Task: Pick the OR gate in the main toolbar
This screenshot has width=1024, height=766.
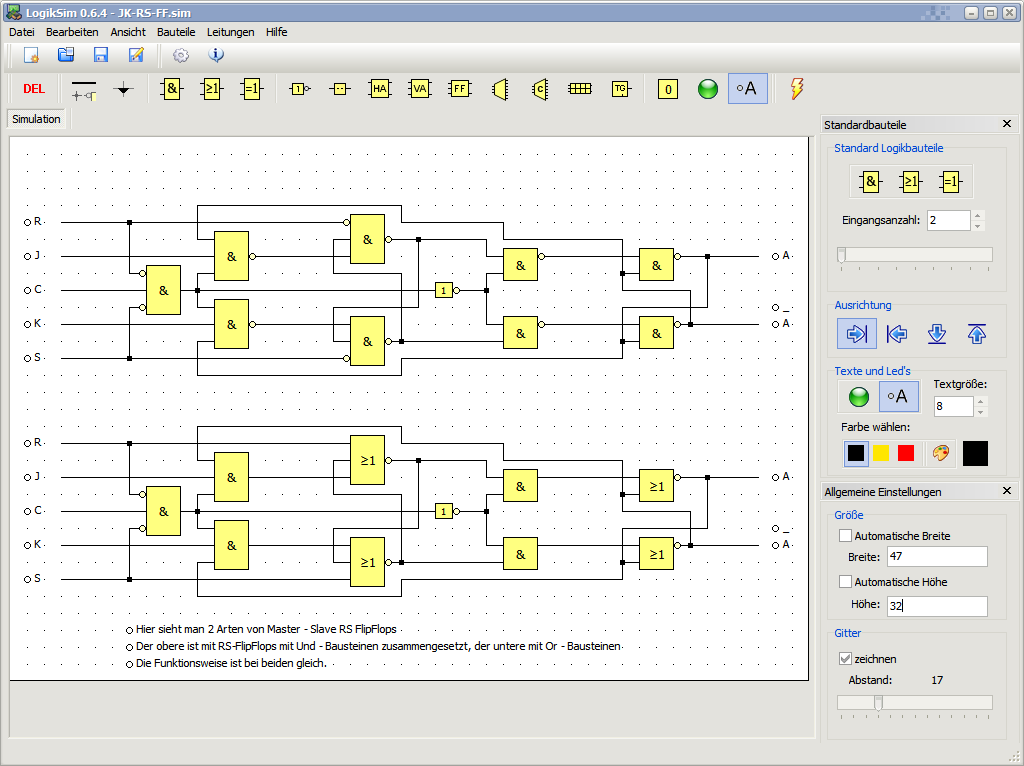Action: (x=212, y=89)
